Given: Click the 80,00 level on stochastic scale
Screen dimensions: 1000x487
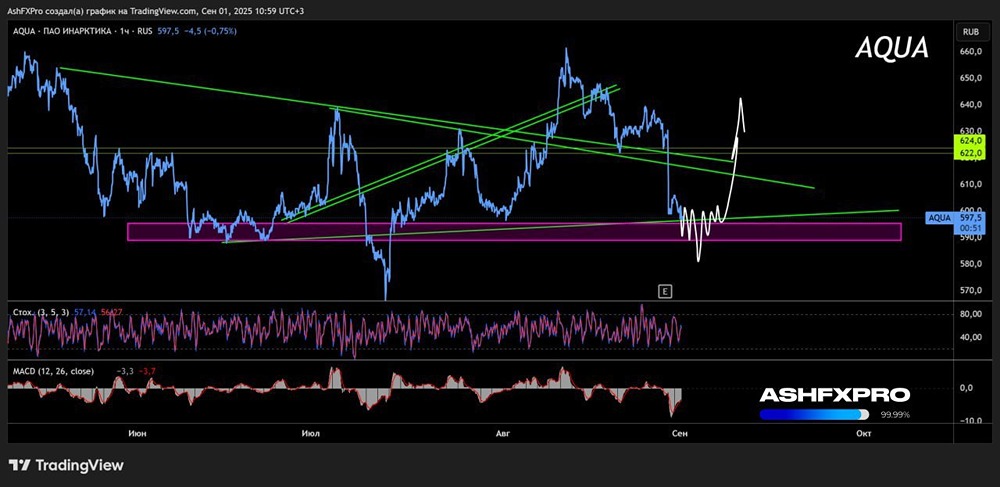Looking at the screenshot, I should pyautogui.click(x=972, y=314).
